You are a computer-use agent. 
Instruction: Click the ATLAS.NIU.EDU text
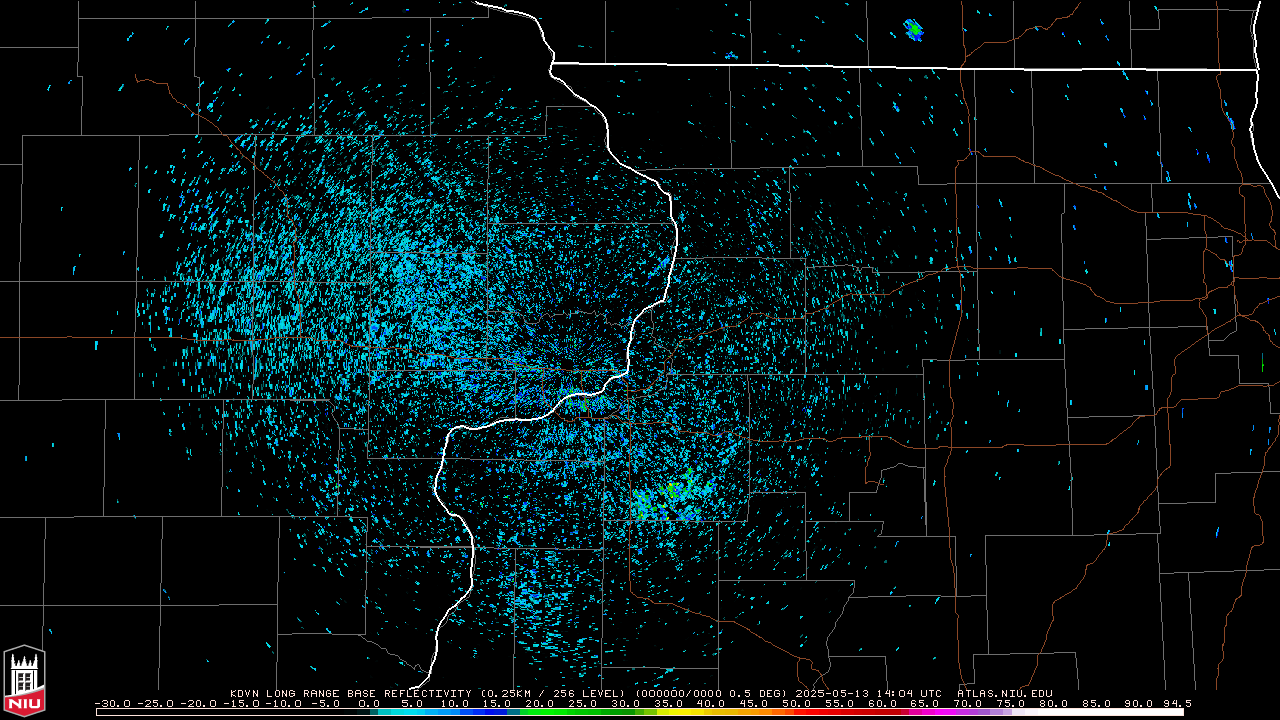tap(1005, 693)
